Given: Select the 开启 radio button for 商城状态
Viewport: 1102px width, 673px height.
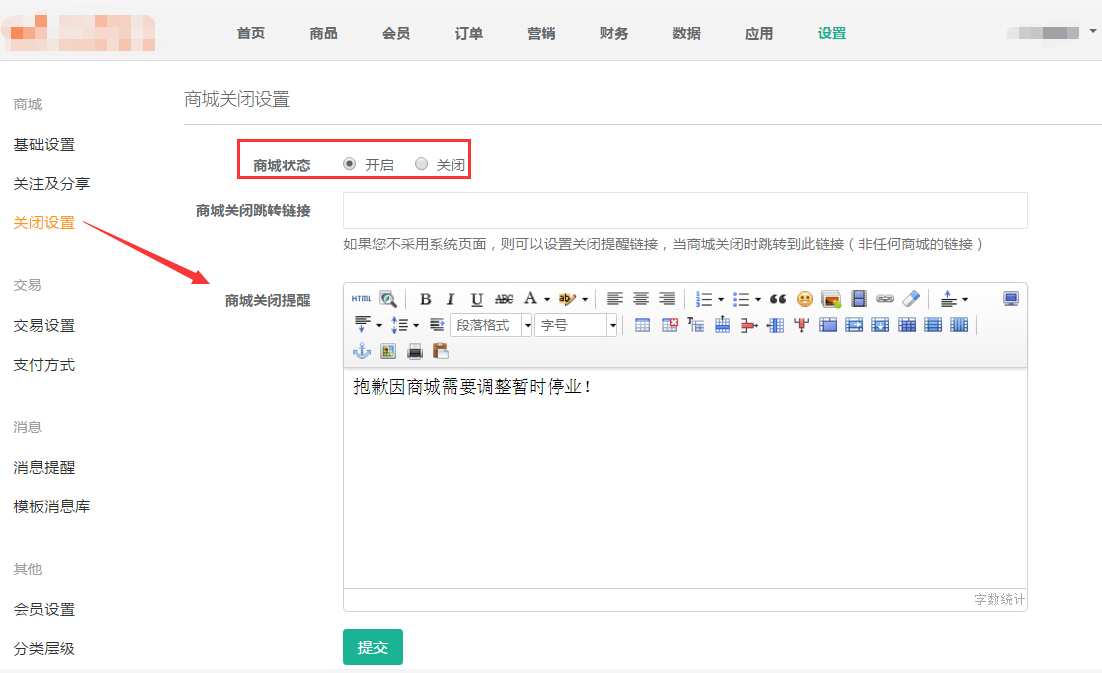Looking at the screenshot, I should (x=349, y=164).
